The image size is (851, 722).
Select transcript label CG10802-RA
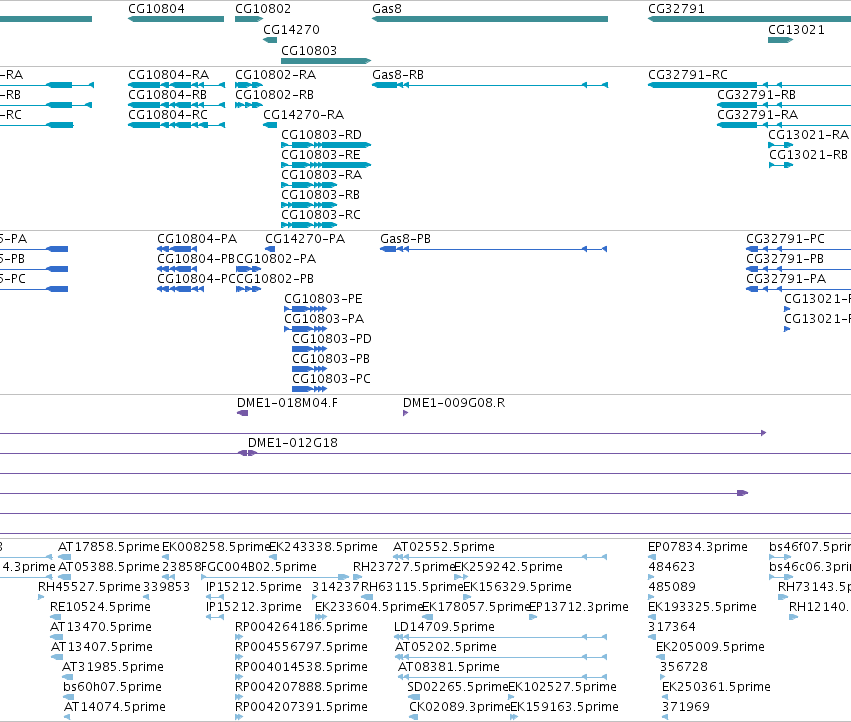click(275, 75)
